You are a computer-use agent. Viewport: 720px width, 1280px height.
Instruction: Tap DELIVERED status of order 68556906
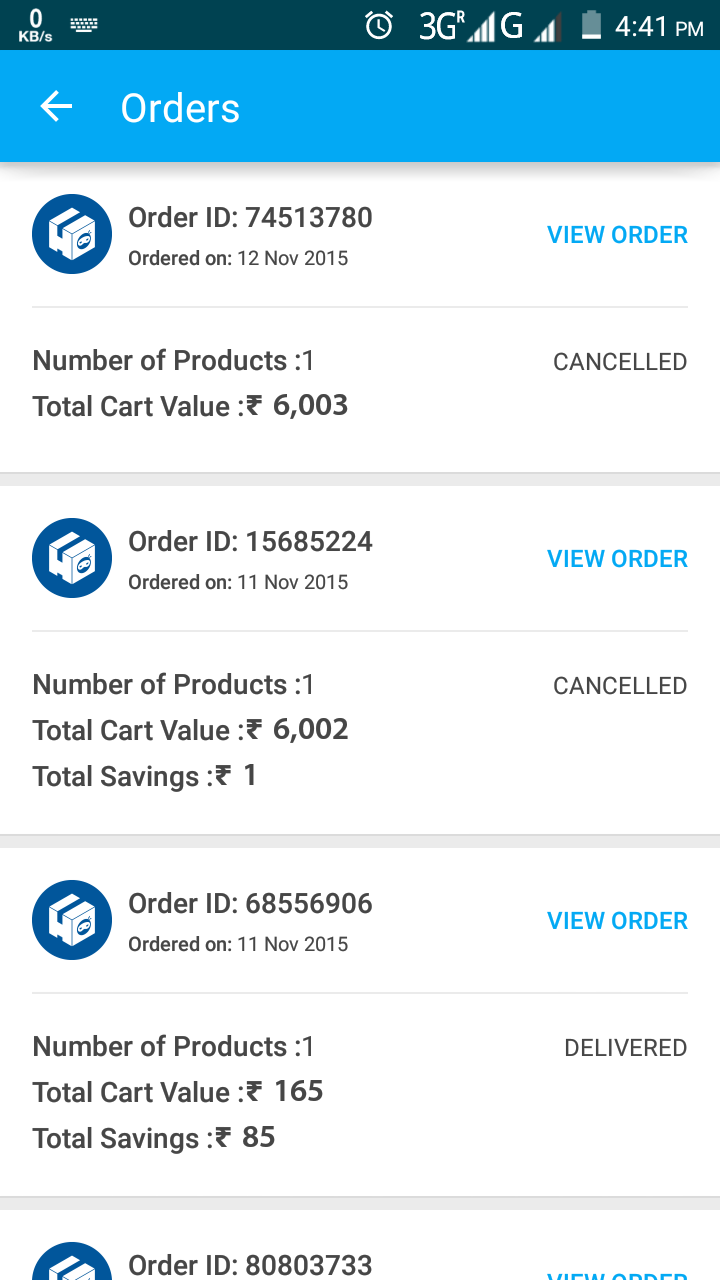[625, 1048]
